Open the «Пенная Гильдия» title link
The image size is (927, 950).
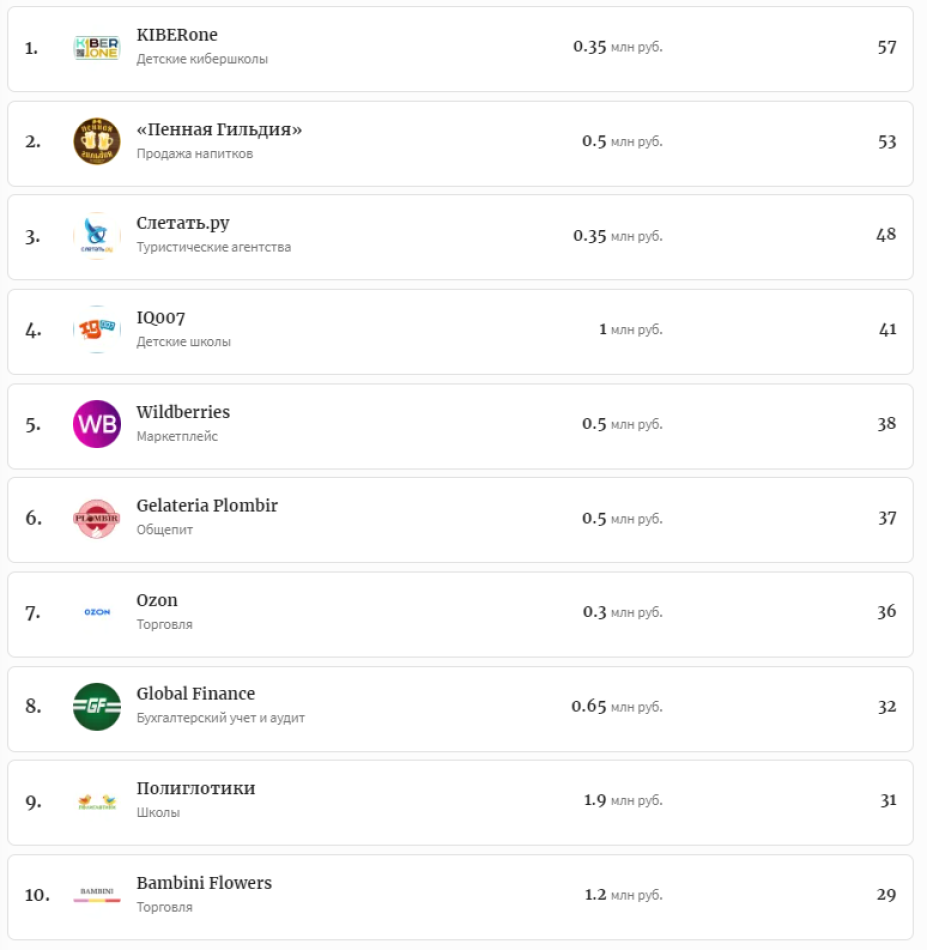pos(219,130)
